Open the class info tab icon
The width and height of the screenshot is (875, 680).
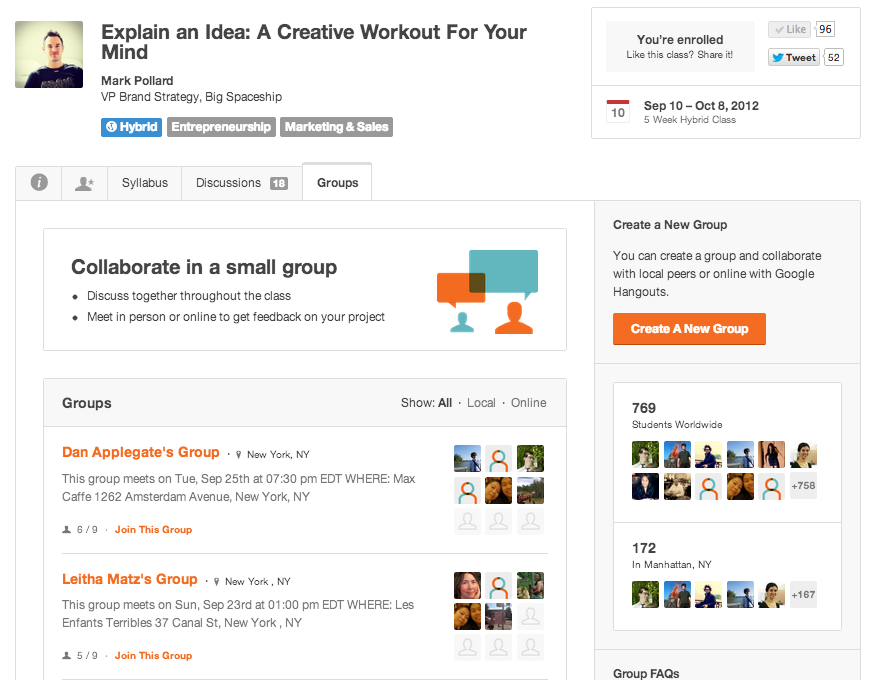pos(39,183)
